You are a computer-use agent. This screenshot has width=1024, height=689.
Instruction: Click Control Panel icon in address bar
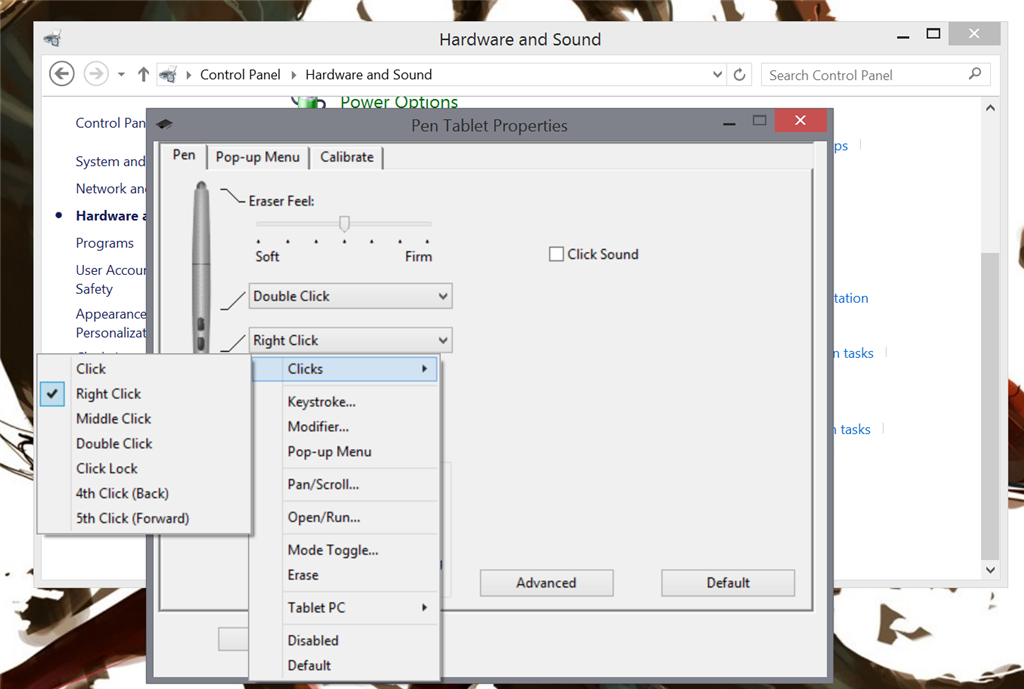click(168, 74)
